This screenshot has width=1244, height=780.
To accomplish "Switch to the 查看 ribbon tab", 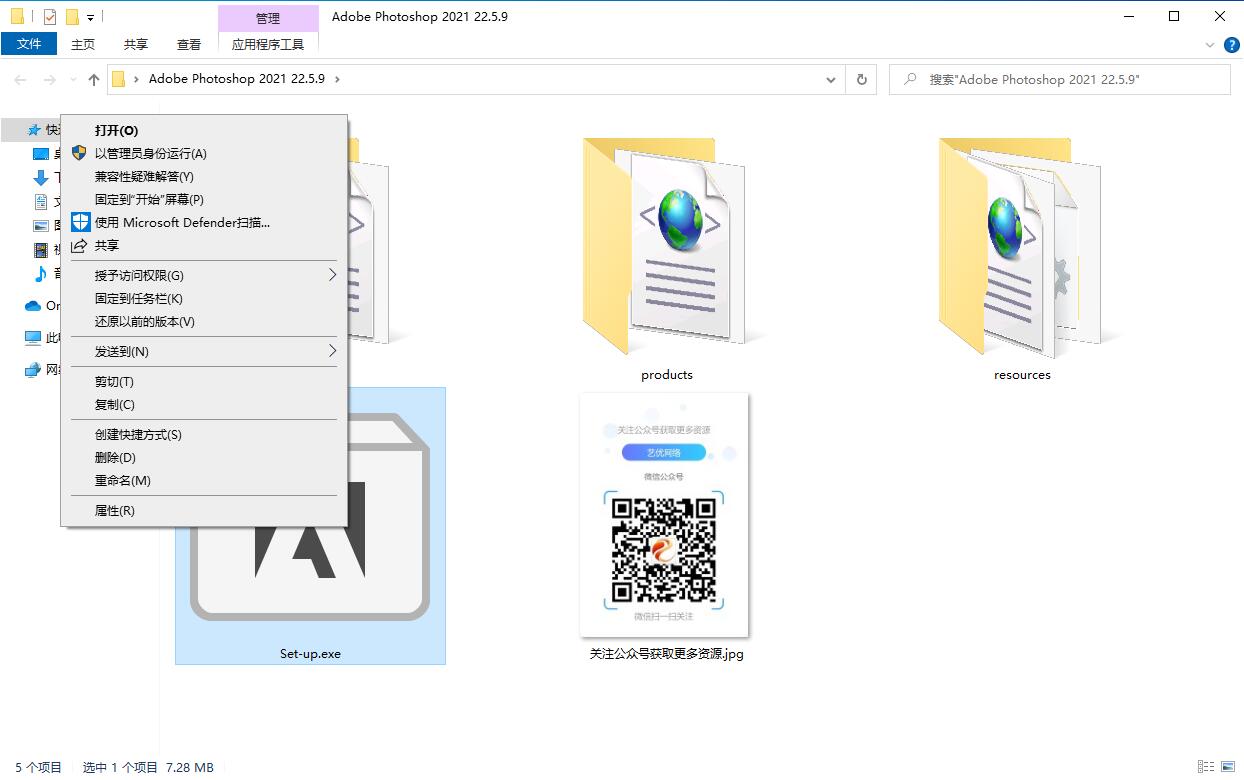I will (189, 44).
